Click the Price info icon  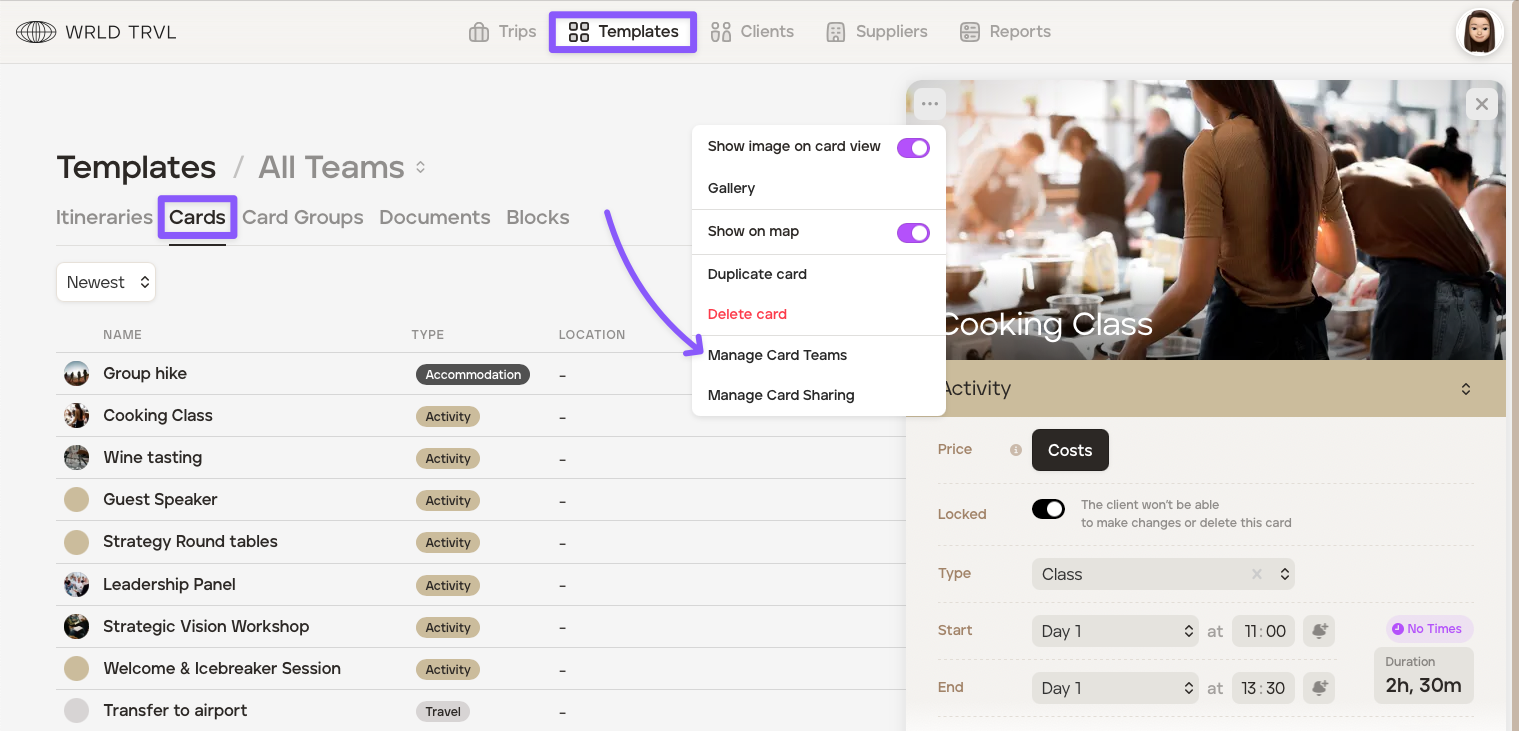tap(1016, 450)
